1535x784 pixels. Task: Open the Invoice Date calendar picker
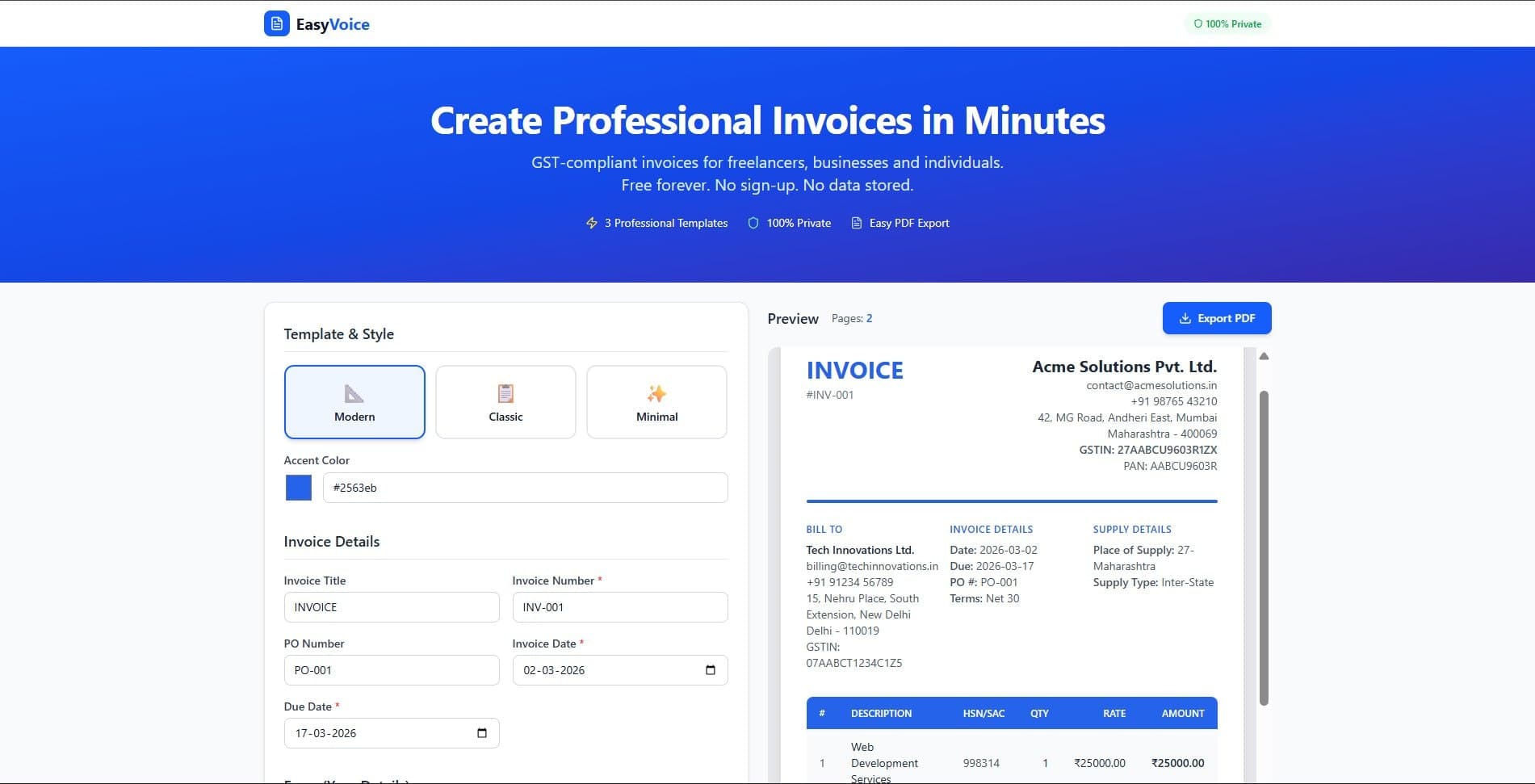710,669
